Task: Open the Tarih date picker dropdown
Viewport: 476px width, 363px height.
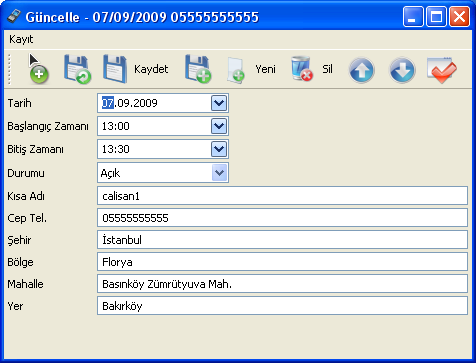Action: (219, 103)
